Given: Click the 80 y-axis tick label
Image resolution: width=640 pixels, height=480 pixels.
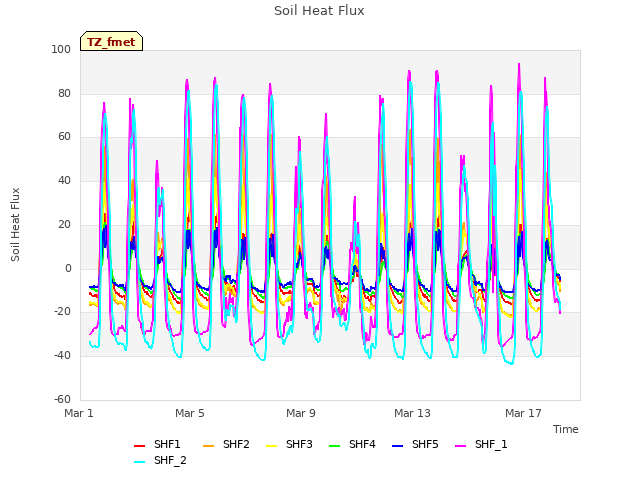Looking at the screenshot, I should point(64,93).
